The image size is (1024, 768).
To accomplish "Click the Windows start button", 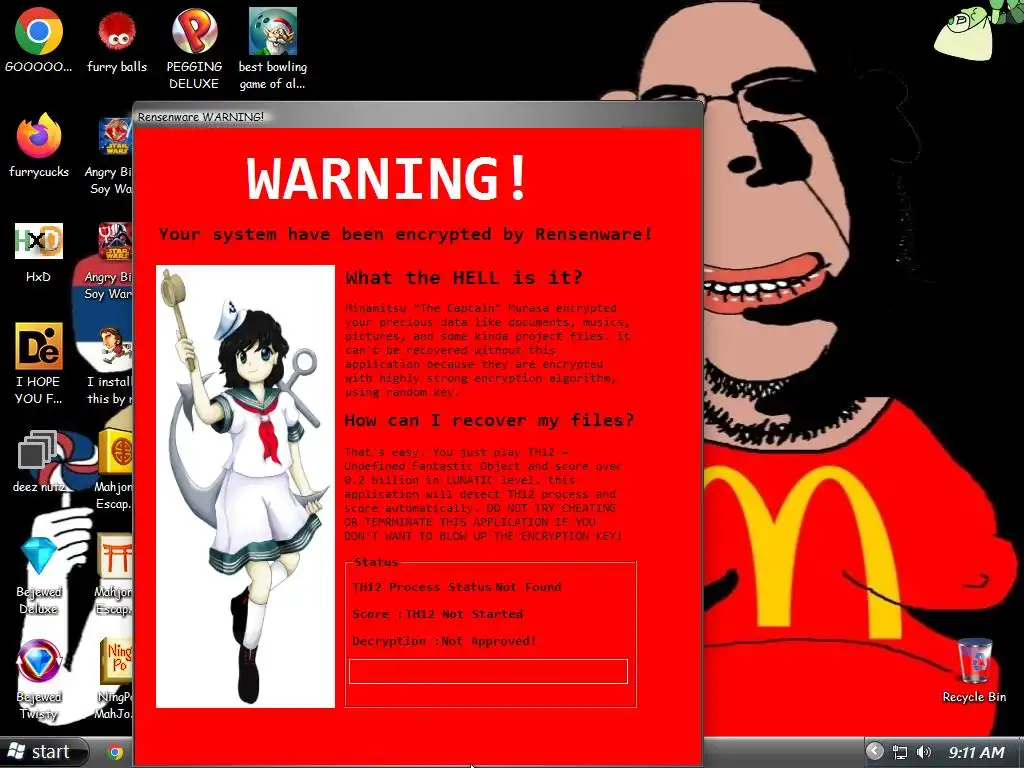I will pyautogui.click(x=43, y=752).
